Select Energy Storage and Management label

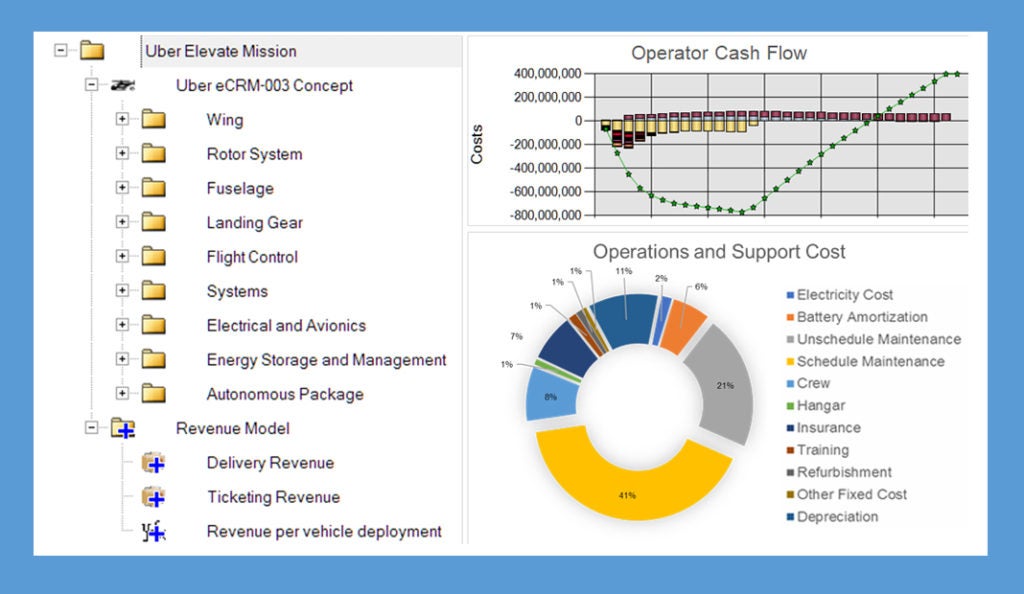[327, 360]
